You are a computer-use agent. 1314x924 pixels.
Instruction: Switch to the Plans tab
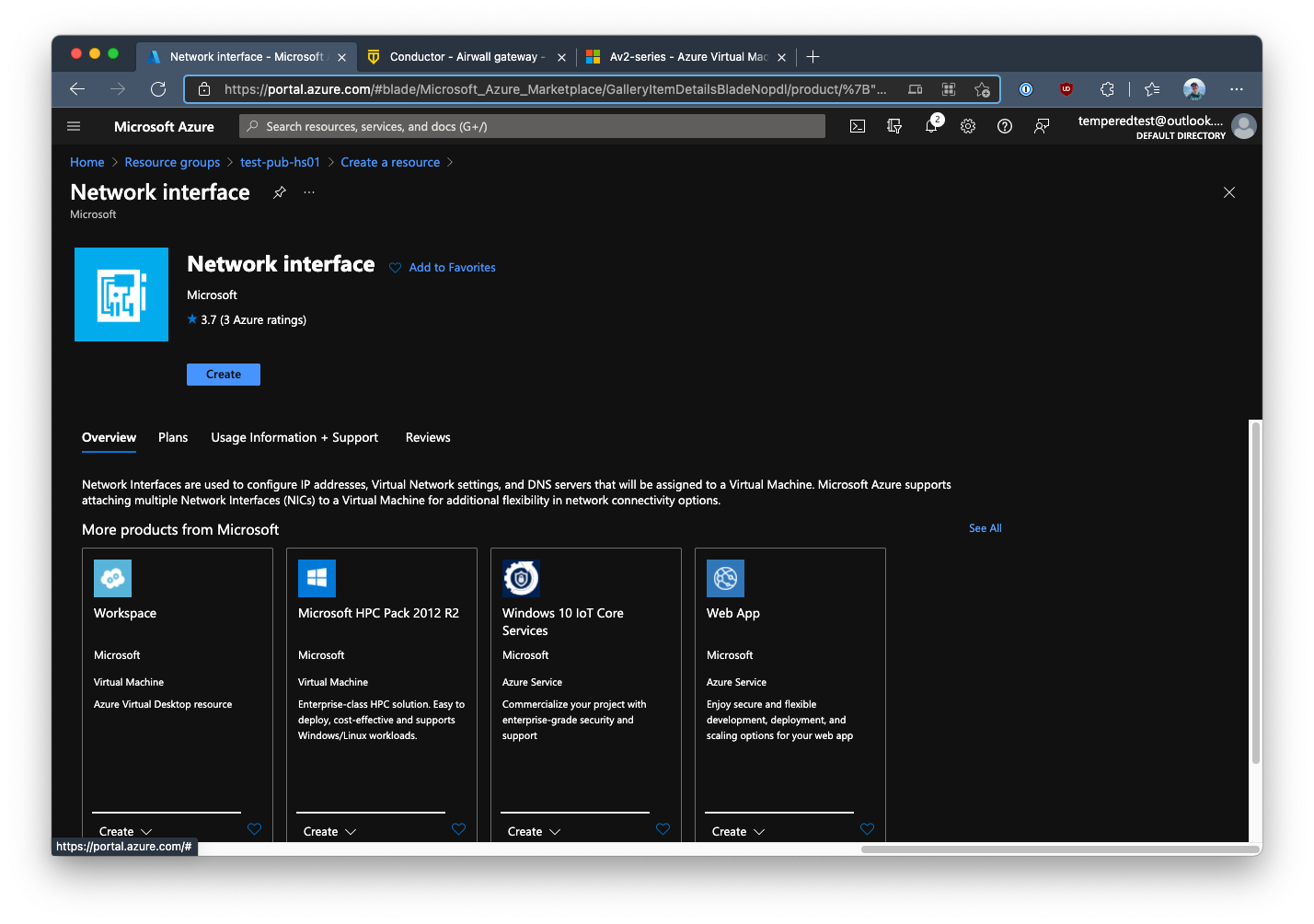tap(173, 438)
